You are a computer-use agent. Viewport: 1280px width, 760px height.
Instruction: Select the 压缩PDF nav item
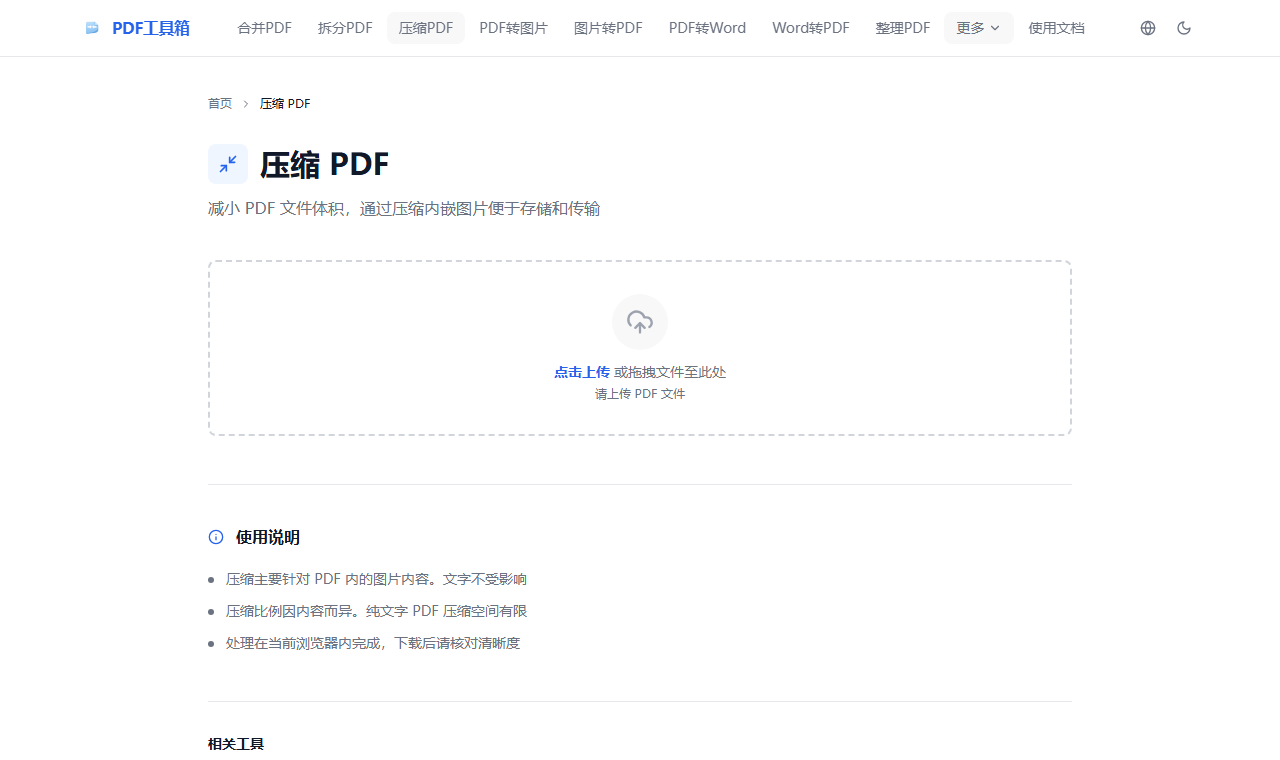tap(426, 28)
